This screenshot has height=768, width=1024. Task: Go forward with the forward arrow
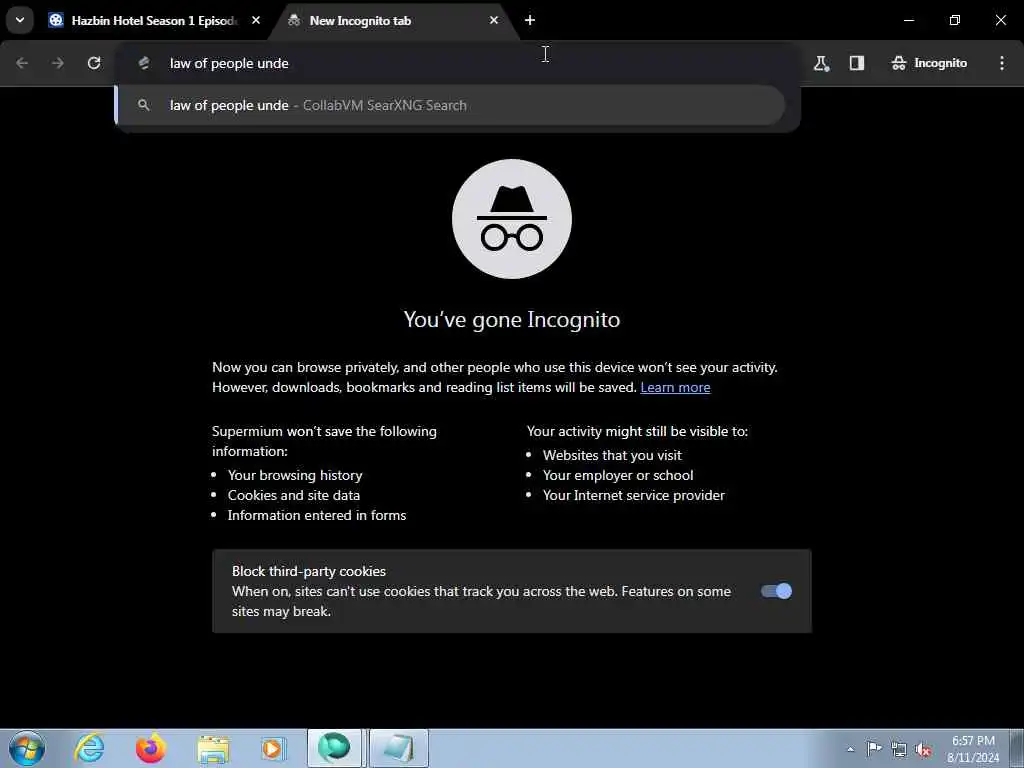(58, 63)
